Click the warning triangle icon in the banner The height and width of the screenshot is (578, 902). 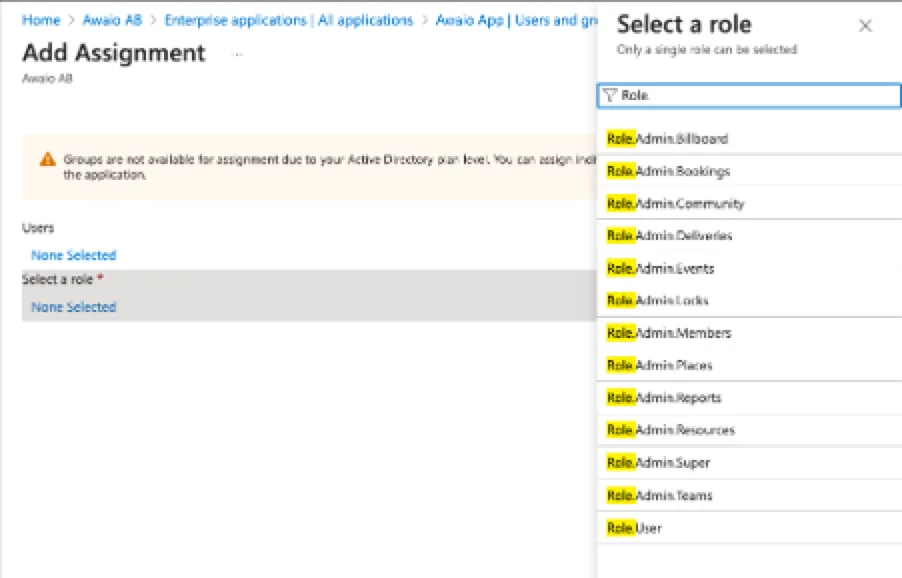point(48,159)
